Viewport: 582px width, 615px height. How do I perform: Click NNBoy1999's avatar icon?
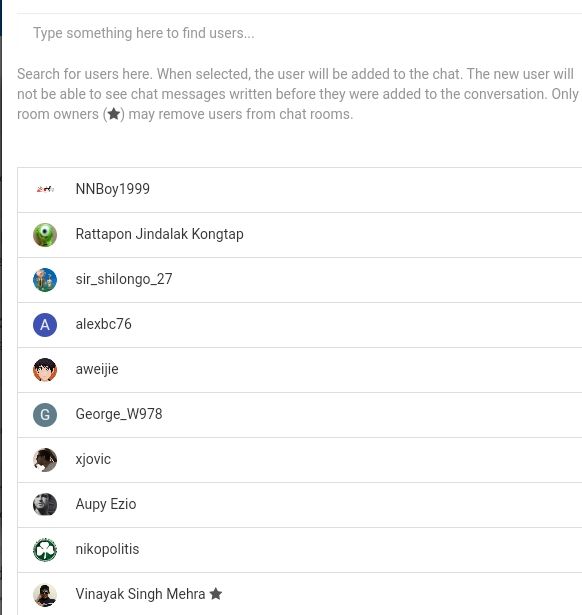(45, 190)
